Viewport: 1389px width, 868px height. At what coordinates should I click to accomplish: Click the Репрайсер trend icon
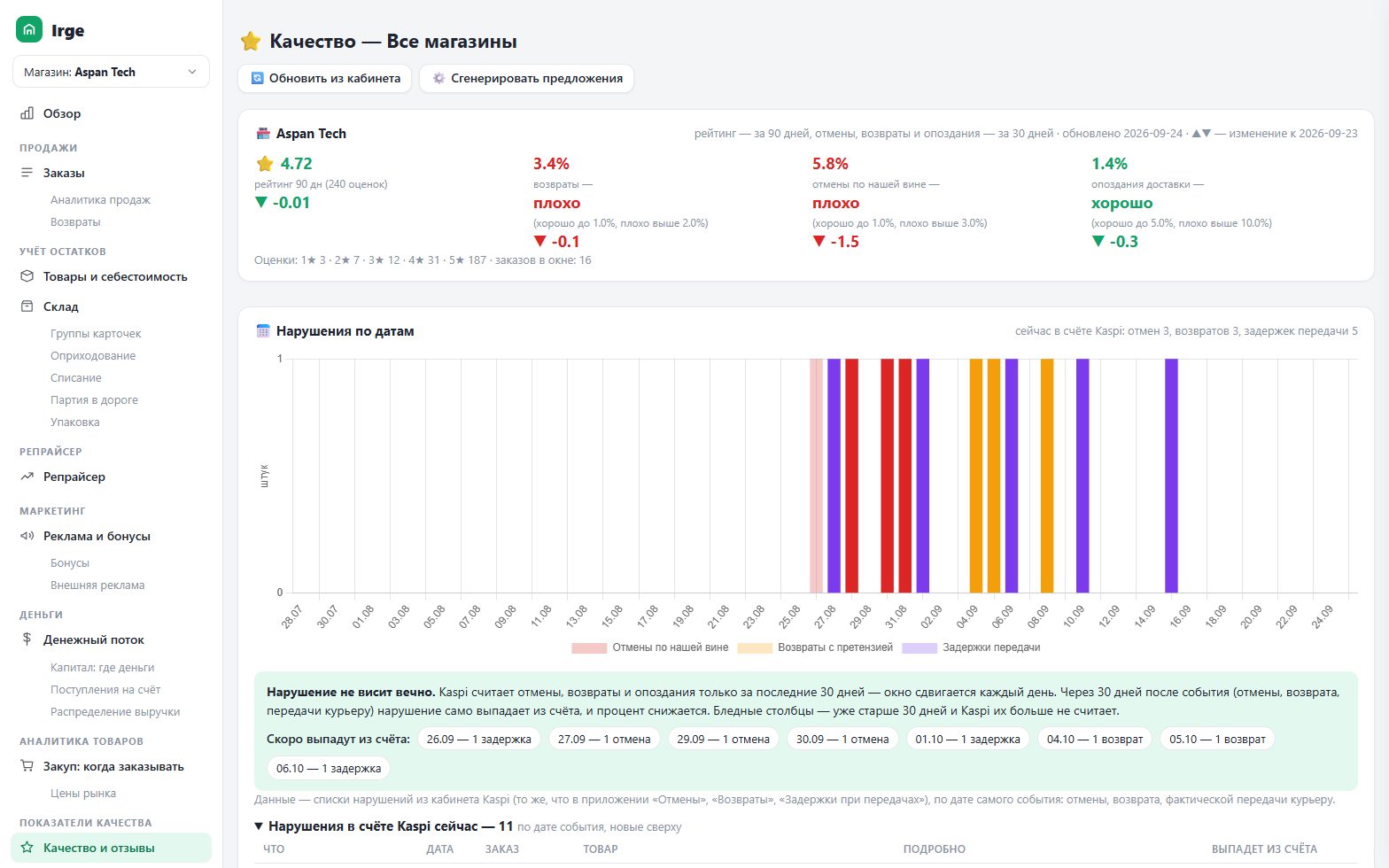27,477
